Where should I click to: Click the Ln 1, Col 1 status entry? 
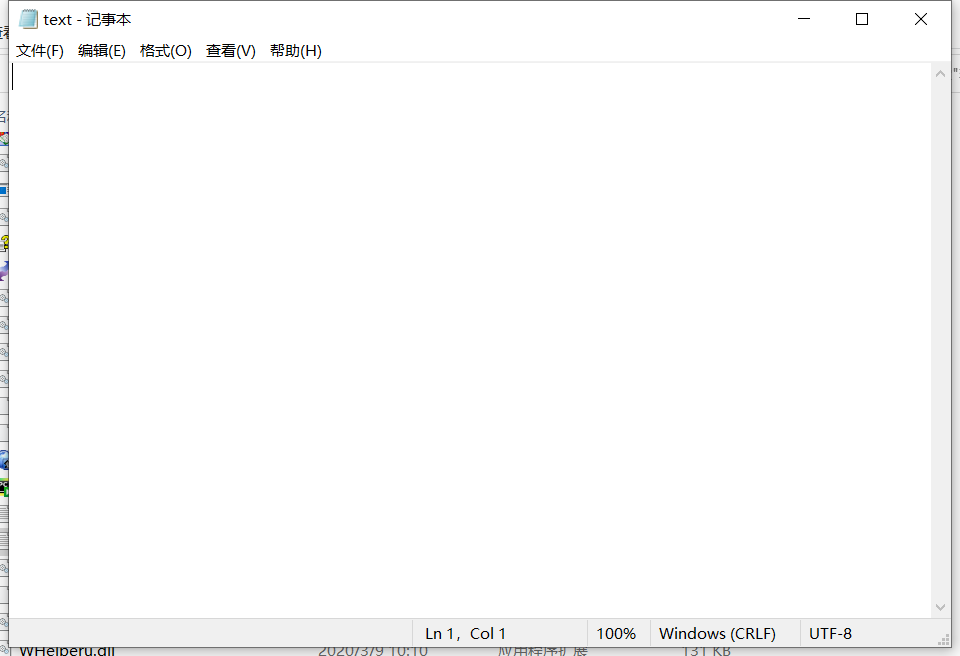coord(465,633)
